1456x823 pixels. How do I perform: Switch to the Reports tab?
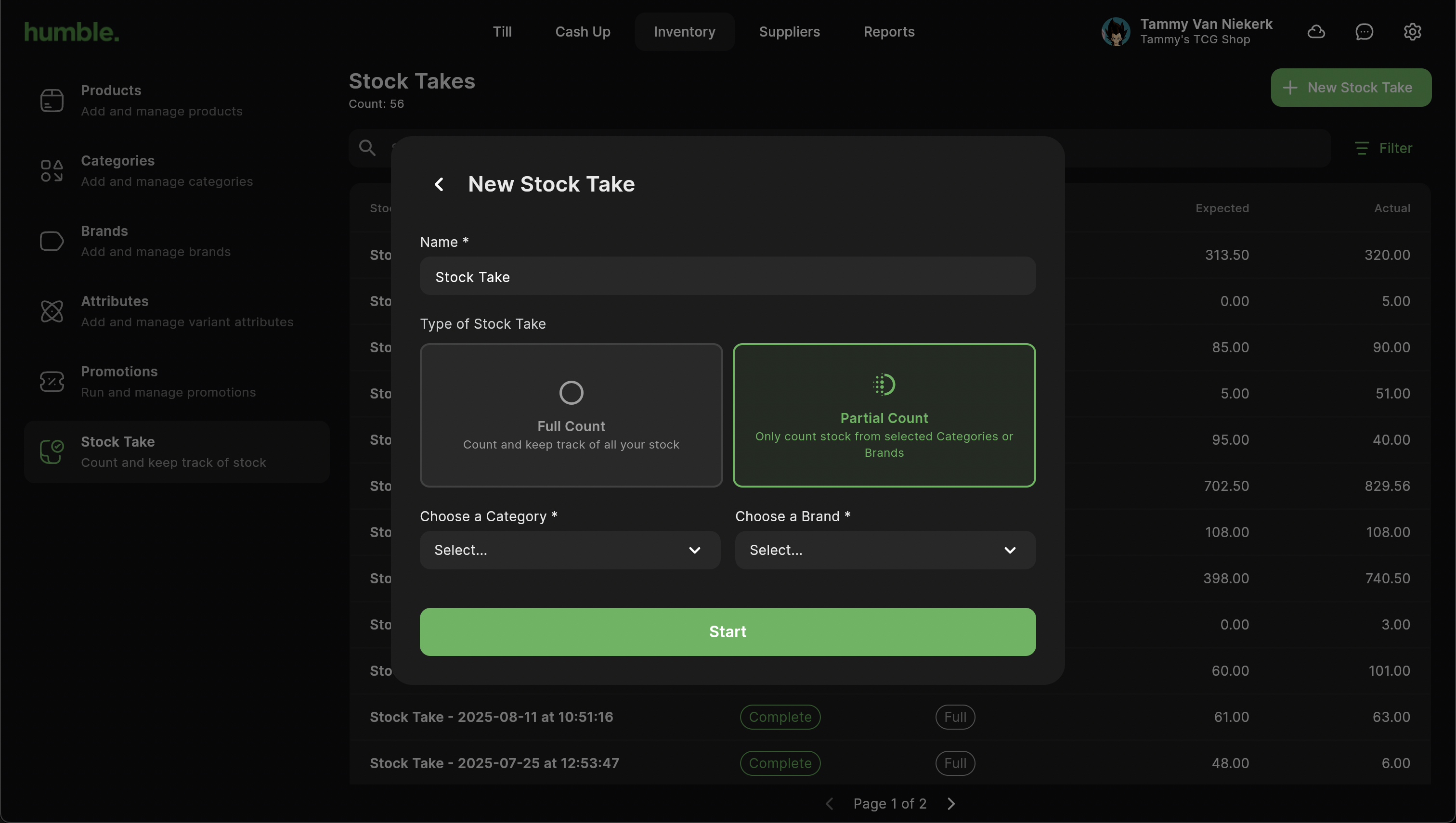tap(888, 32)
